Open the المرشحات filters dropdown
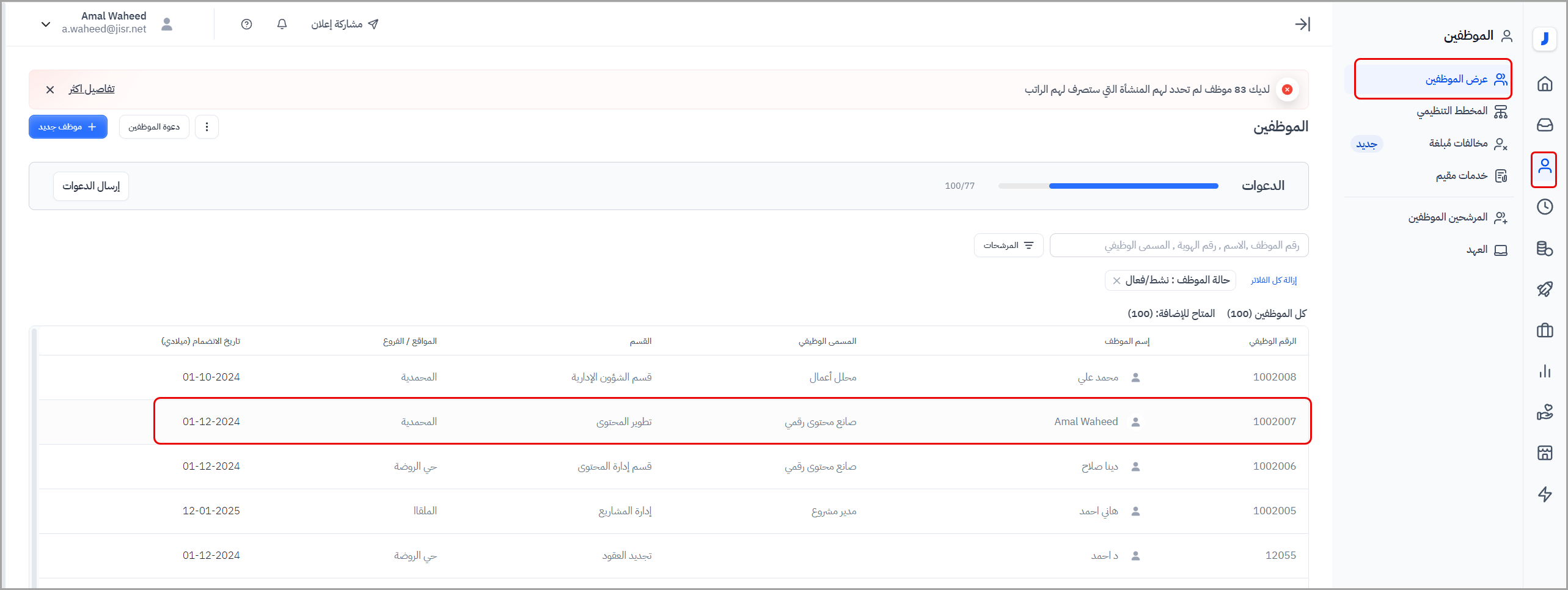Viewport: 1568px width, 590px height. (1008, 246)
